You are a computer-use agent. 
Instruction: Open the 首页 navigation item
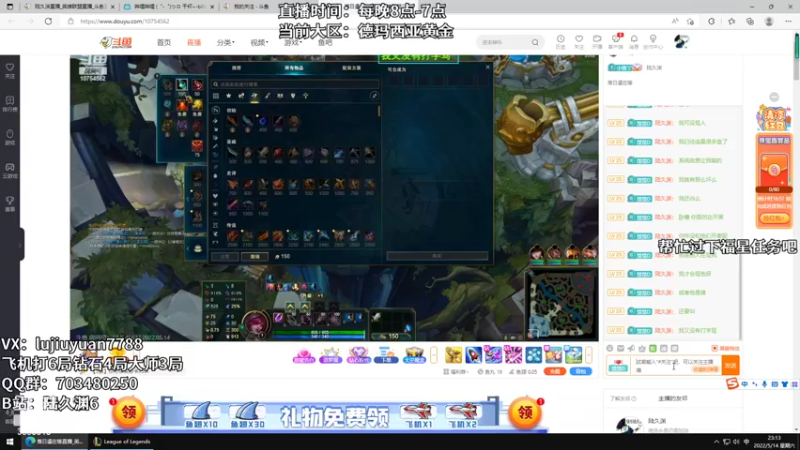pos(164,42)
